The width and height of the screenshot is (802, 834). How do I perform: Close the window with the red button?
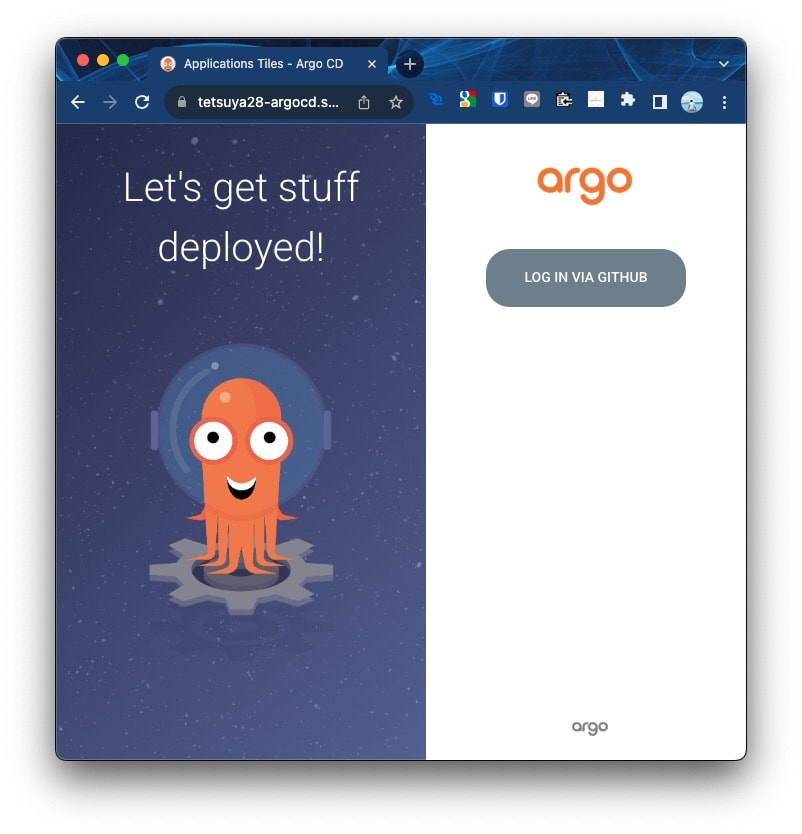82,60
